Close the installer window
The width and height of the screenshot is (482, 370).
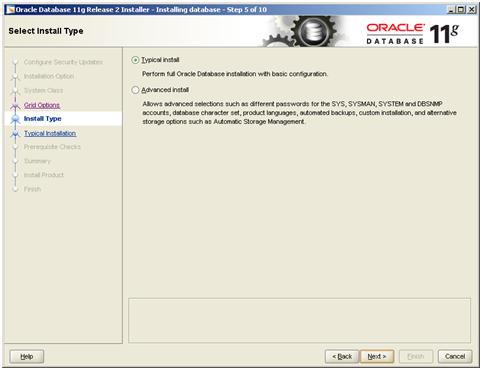[x=471, y=10]
